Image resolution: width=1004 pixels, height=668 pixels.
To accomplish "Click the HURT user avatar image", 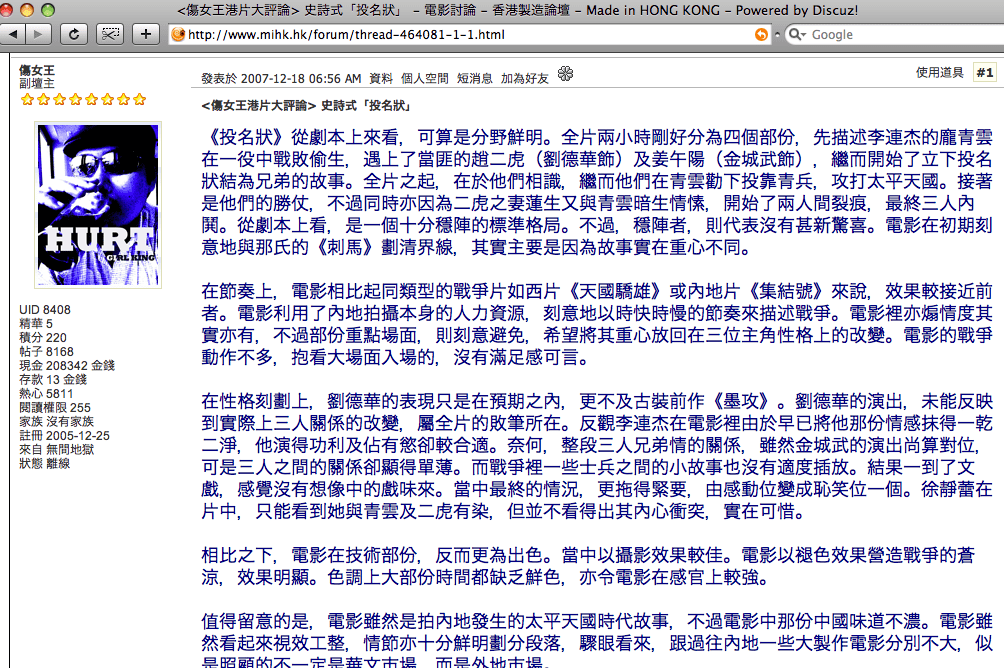I will (97, 206).
